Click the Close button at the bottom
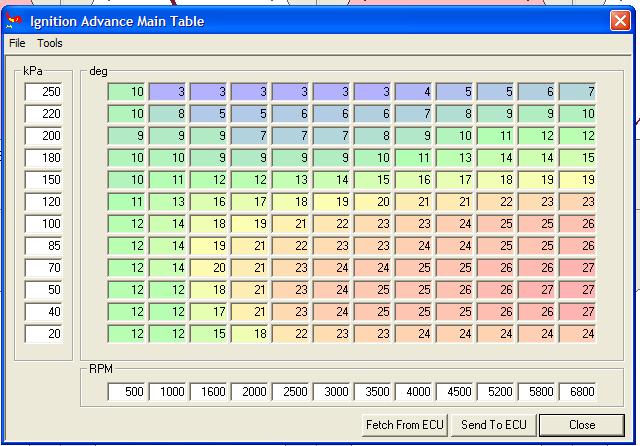Image resolution: width=640 pixels, height=446 pixels. pos(582,425)
